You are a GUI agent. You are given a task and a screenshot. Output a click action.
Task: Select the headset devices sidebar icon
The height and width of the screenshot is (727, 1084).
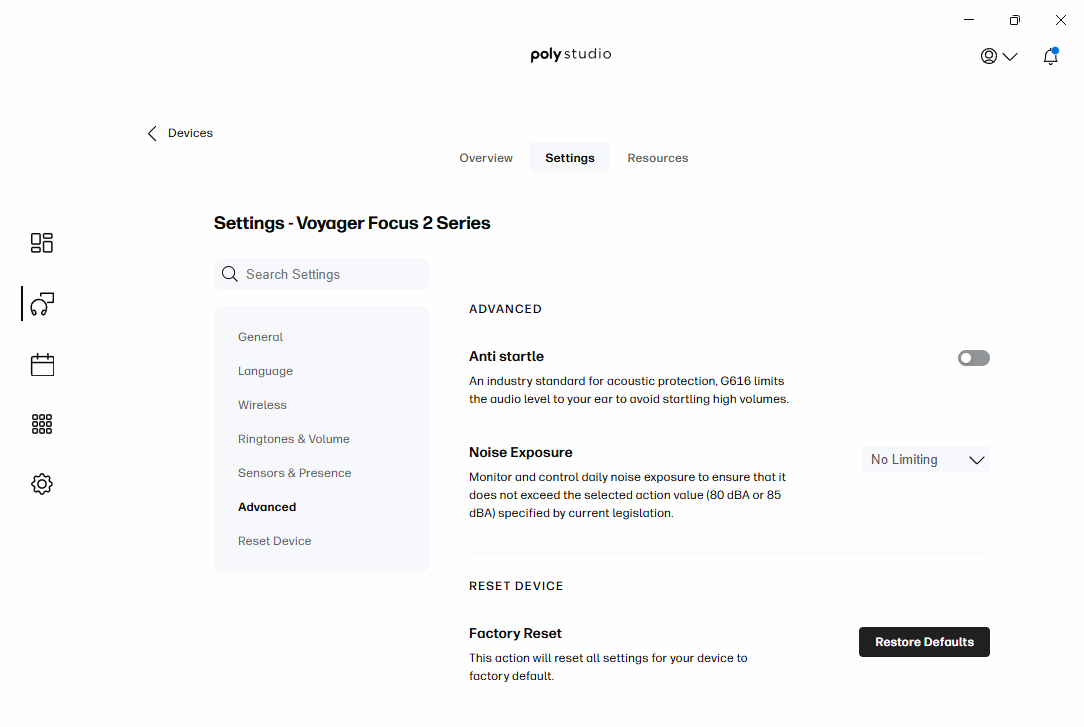pyautogui.click(x=42, y=304)
